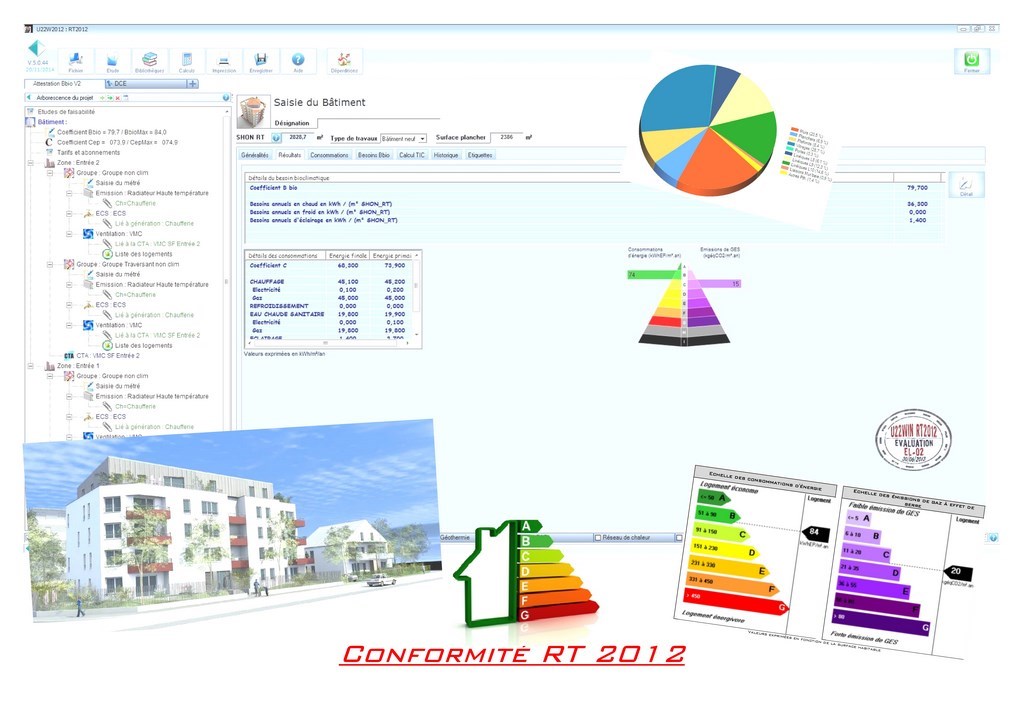Select the DCE tab

pos(146,84)
